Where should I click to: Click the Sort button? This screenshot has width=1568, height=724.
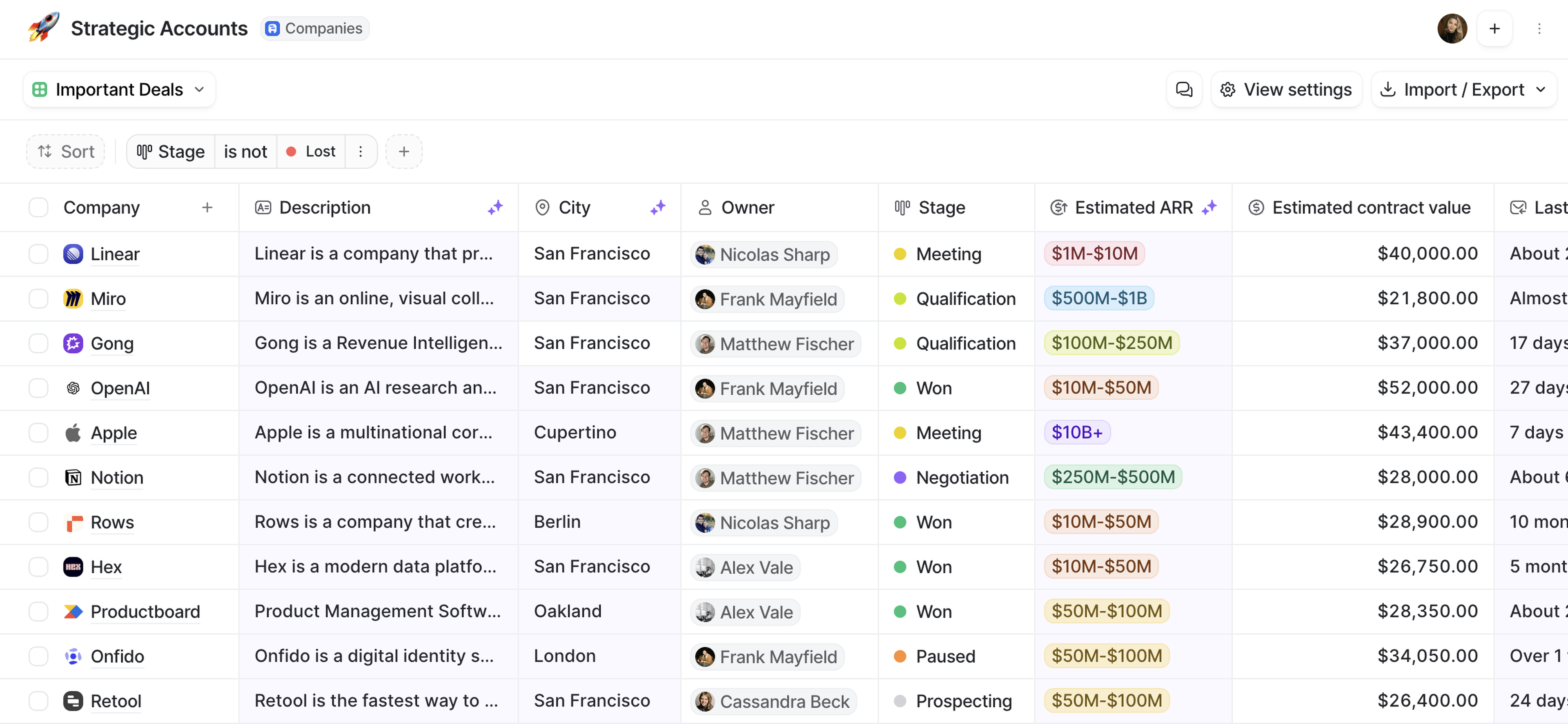pos(66,151)
